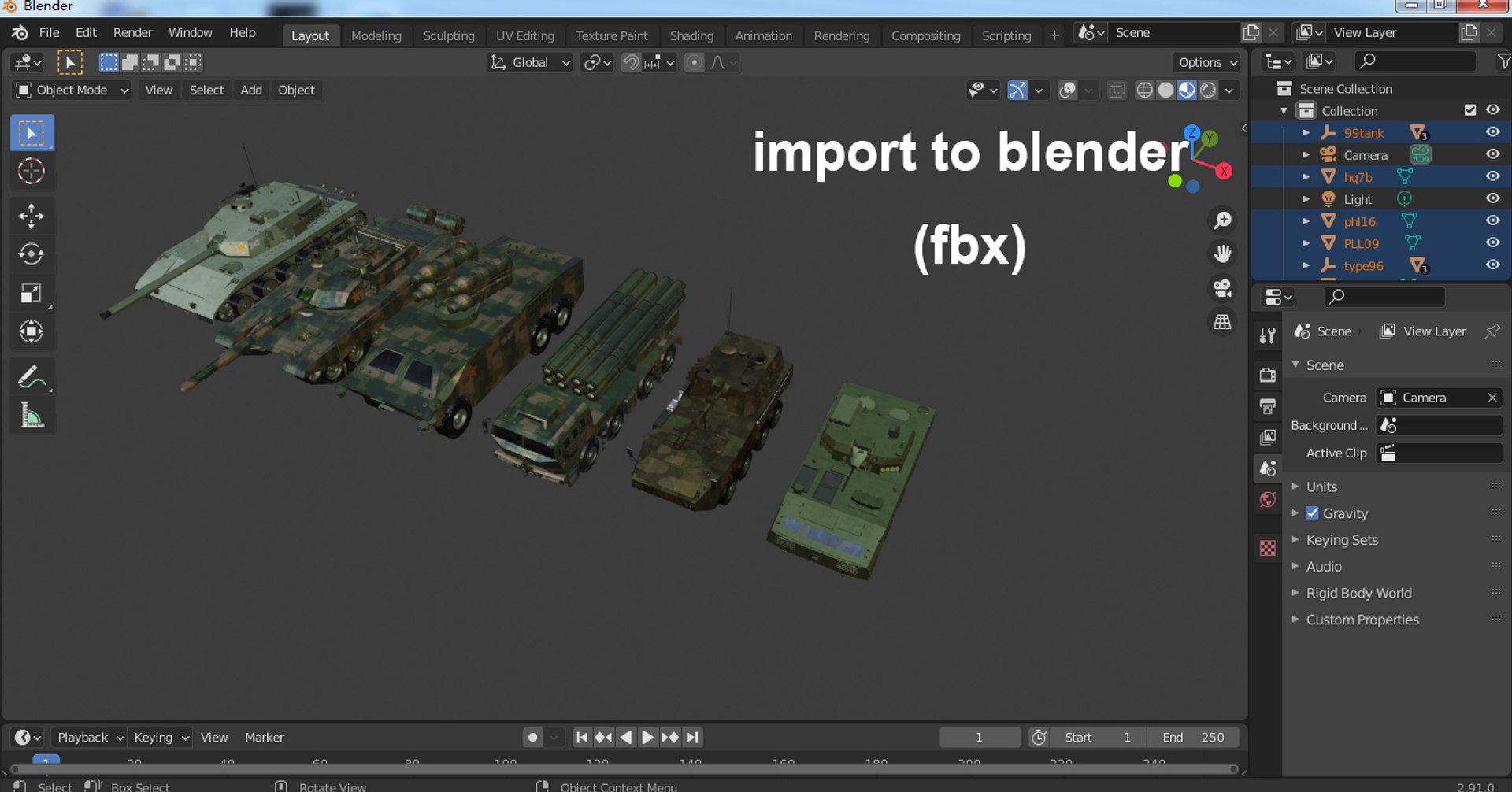Open the Object Mode dropdown

[72, 91]
